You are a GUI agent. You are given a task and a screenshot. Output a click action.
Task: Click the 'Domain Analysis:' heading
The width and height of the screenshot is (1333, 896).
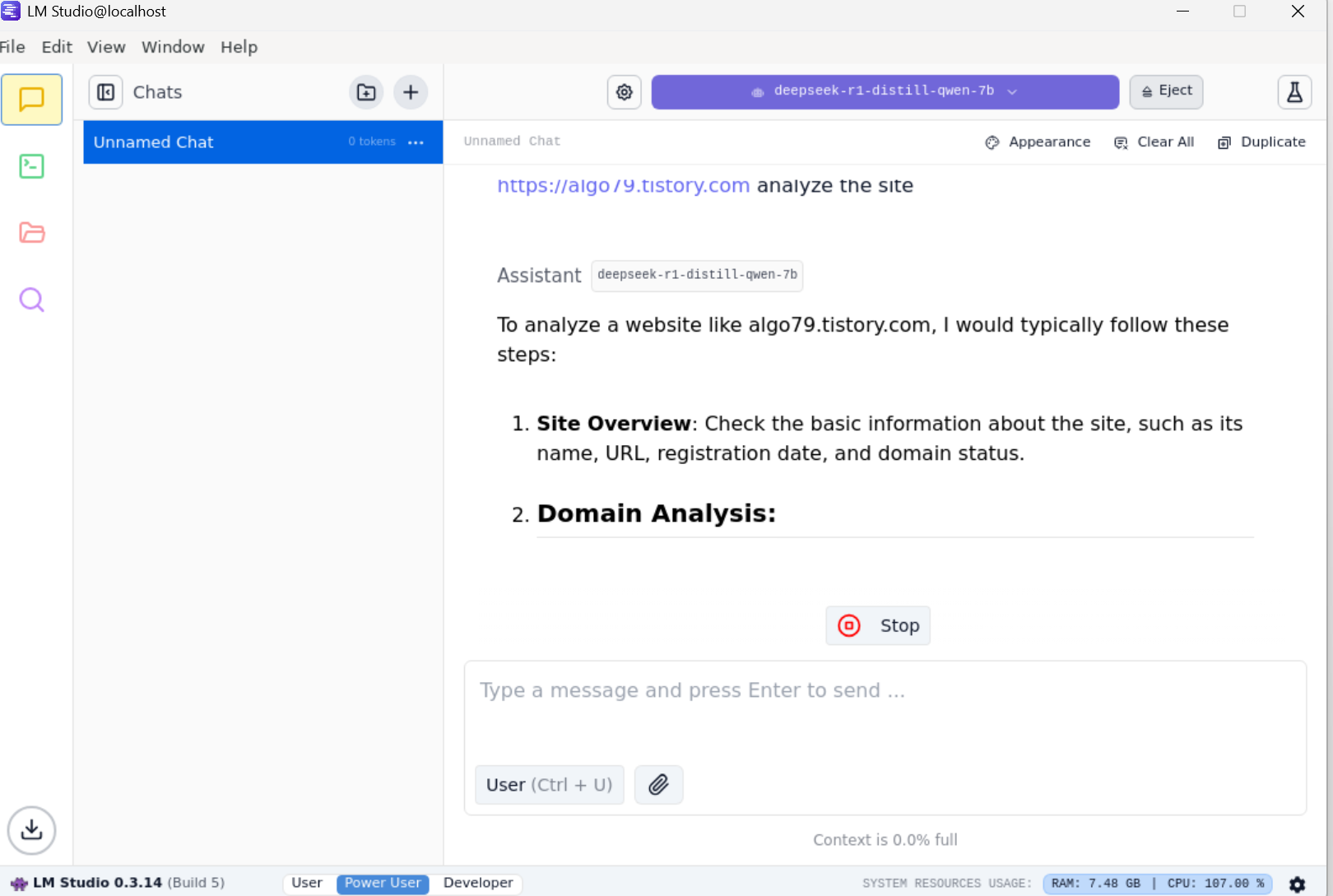point(657,513)
